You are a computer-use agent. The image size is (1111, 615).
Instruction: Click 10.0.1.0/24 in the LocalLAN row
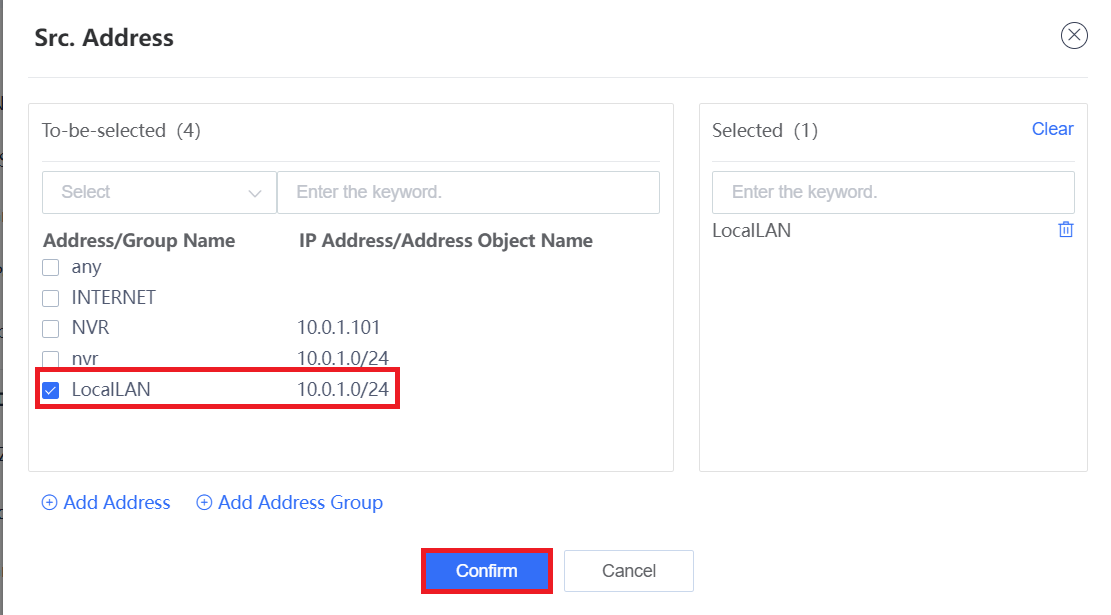pyautogui.click(x=343, y=390)
